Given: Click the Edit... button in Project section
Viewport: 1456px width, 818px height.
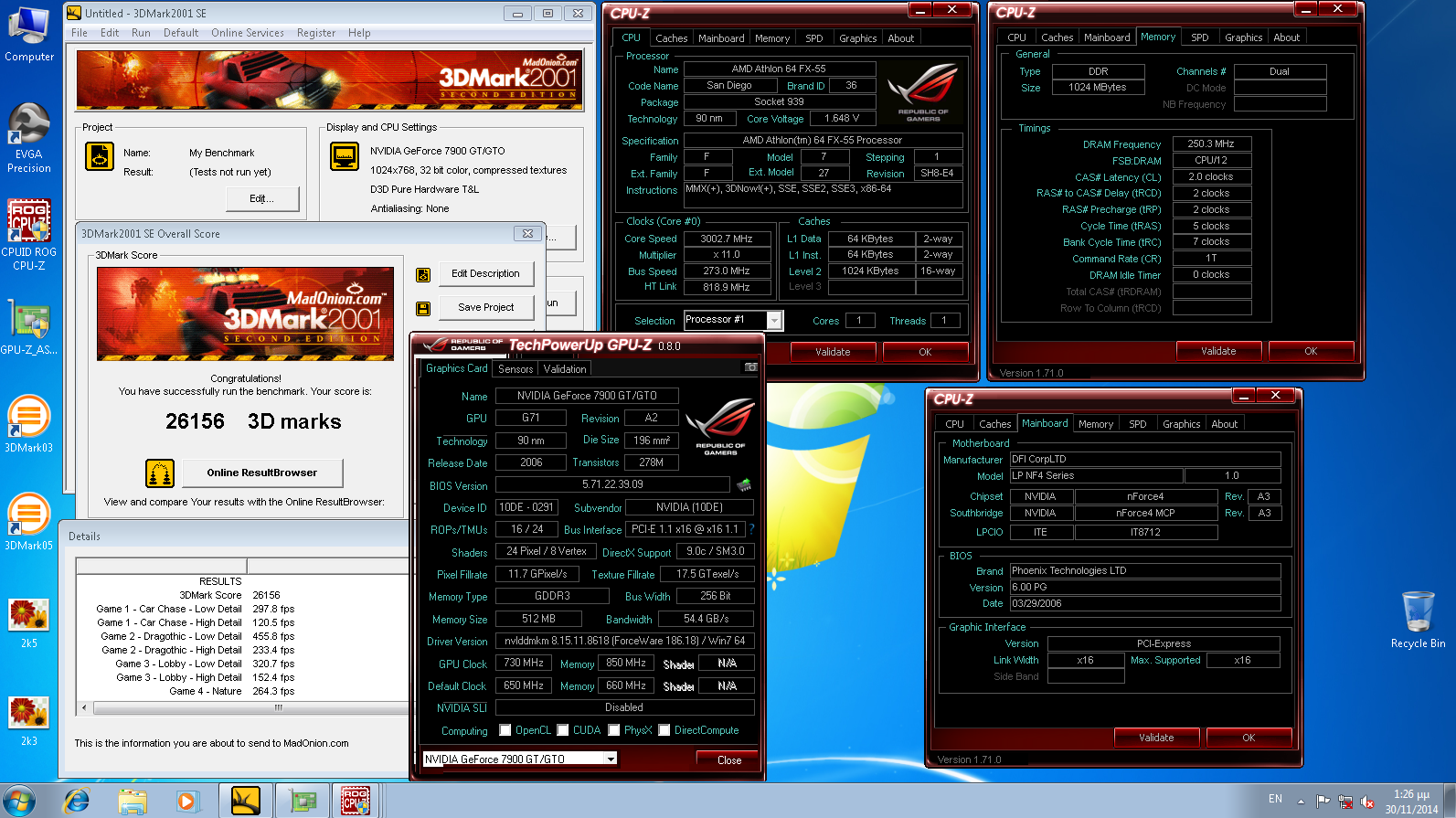Looking at the screenshot, I should click(261, 198).
